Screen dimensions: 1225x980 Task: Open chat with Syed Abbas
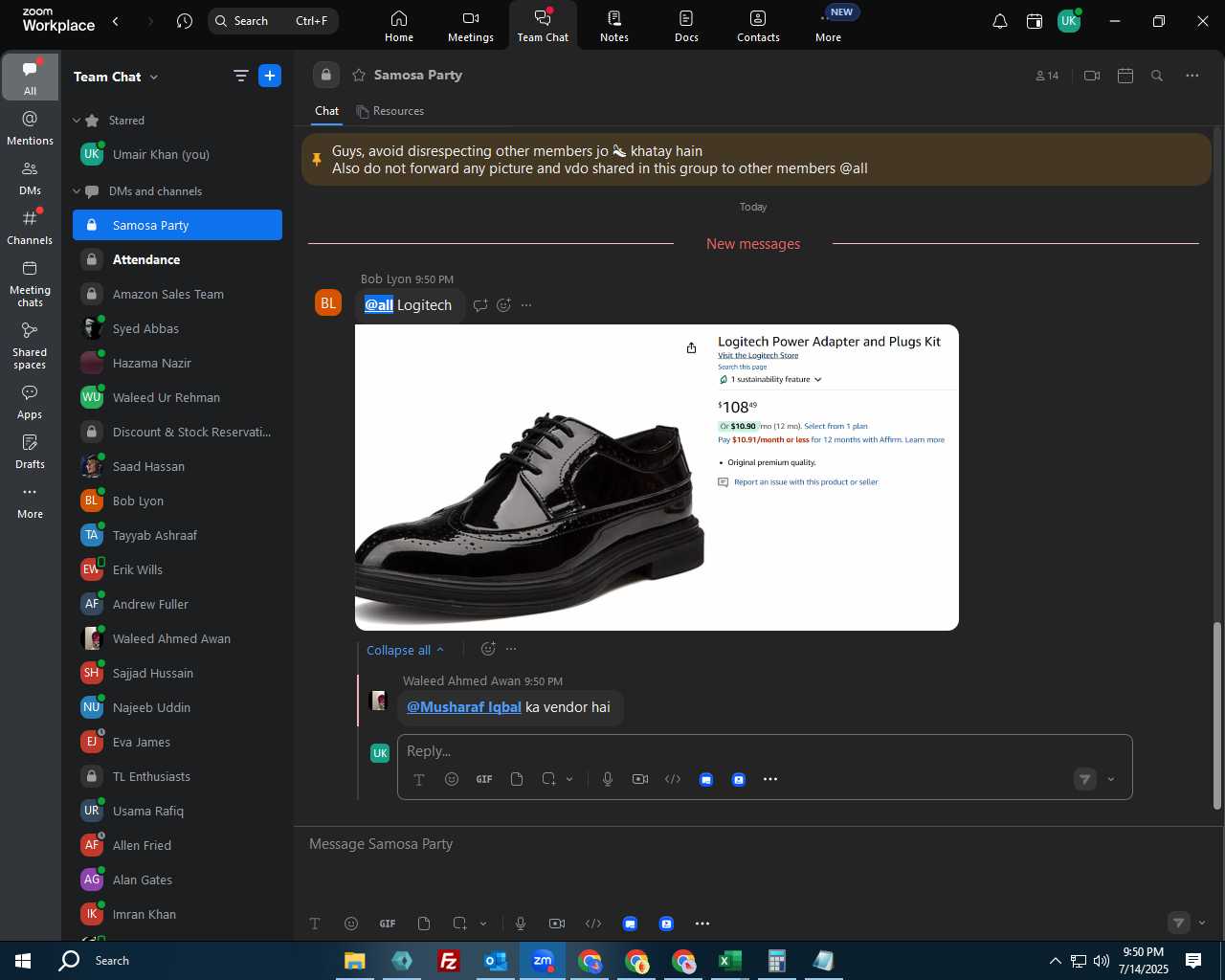click(x=177, y=328)
